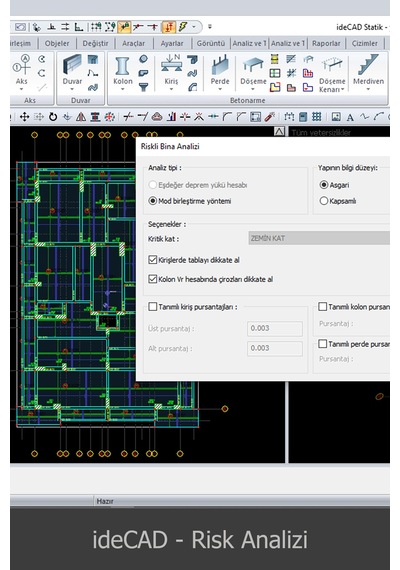The height and width of the screenshot is (570, 400).
Task: Select the arc beam icon below curved beam
Action: (192, 87)
